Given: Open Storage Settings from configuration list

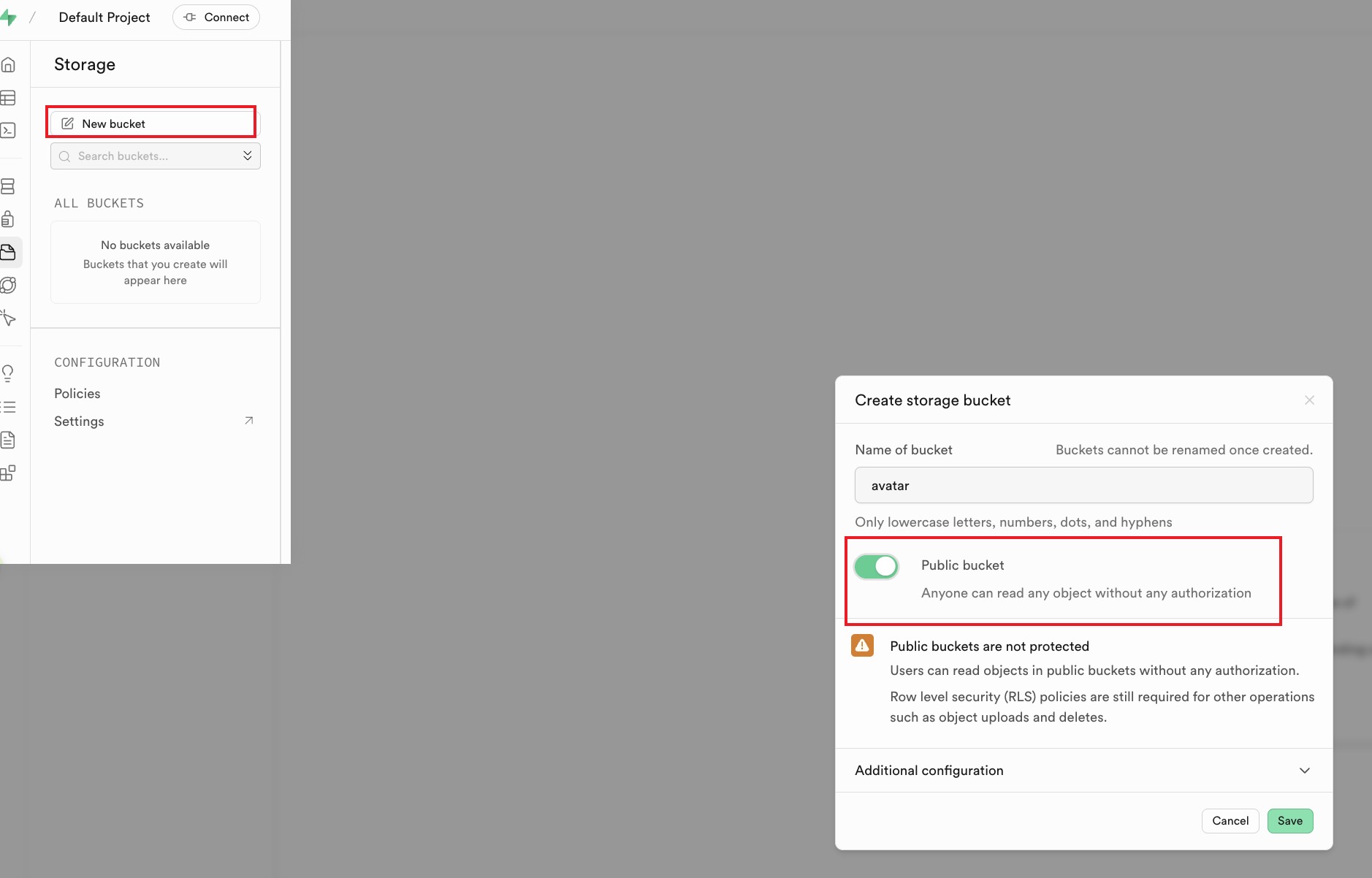Looking at the screenshot, I should [80, 421].
